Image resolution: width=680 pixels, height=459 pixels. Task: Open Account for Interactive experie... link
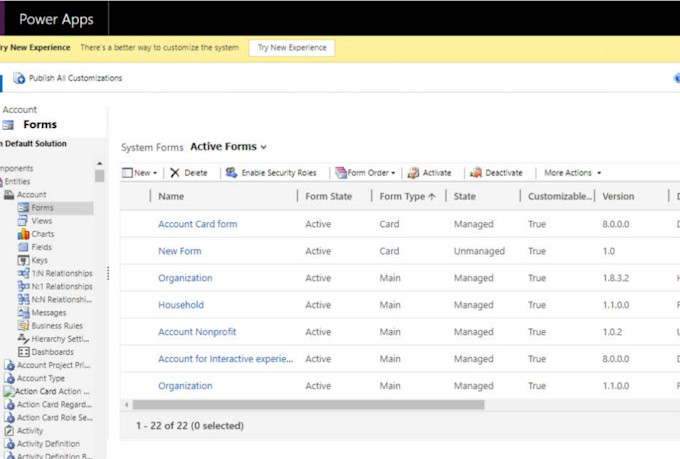tap(226, 359)
